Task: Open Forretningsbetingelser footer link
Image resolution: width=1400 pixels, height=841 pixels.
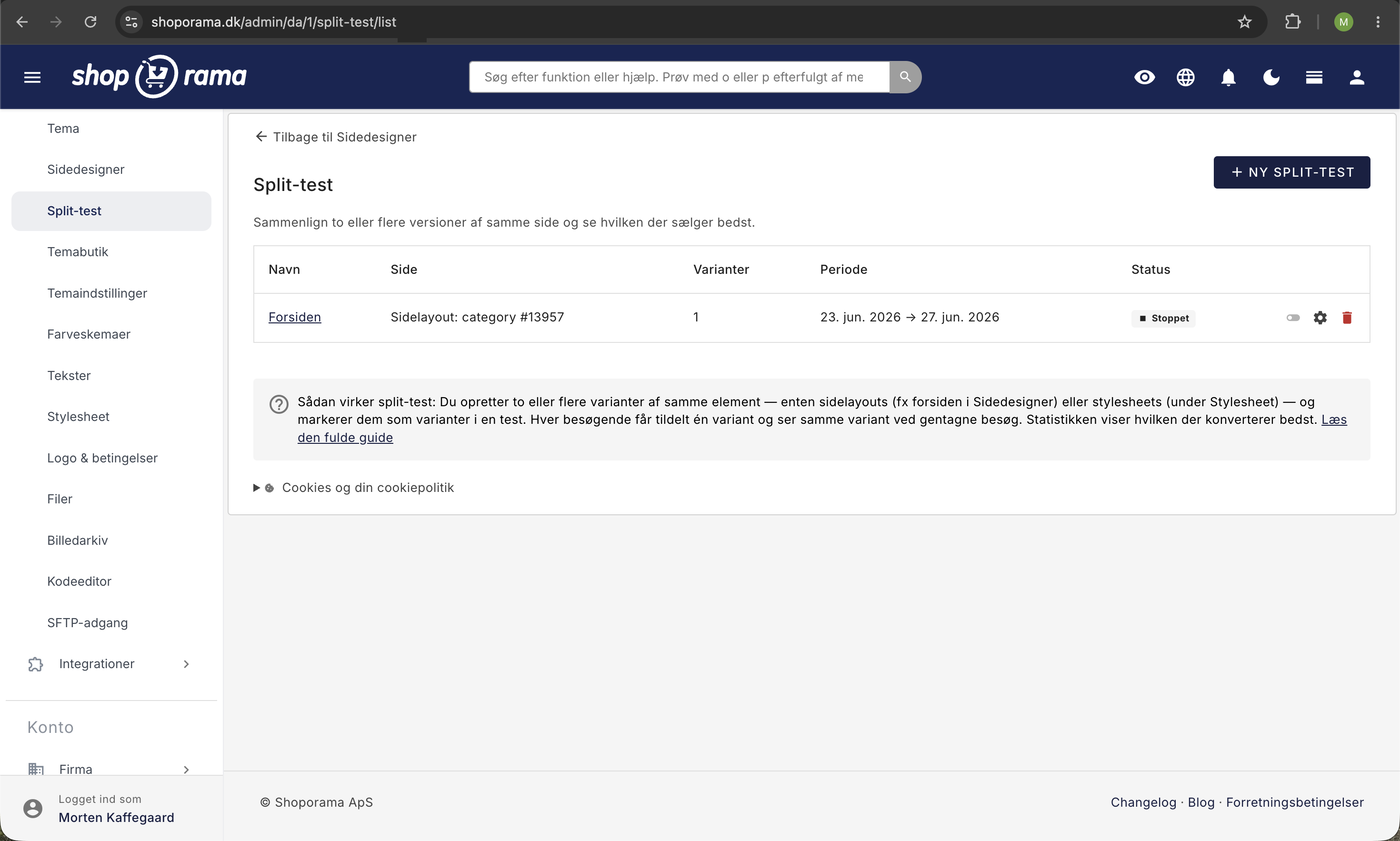Action: coord(1295,802)
